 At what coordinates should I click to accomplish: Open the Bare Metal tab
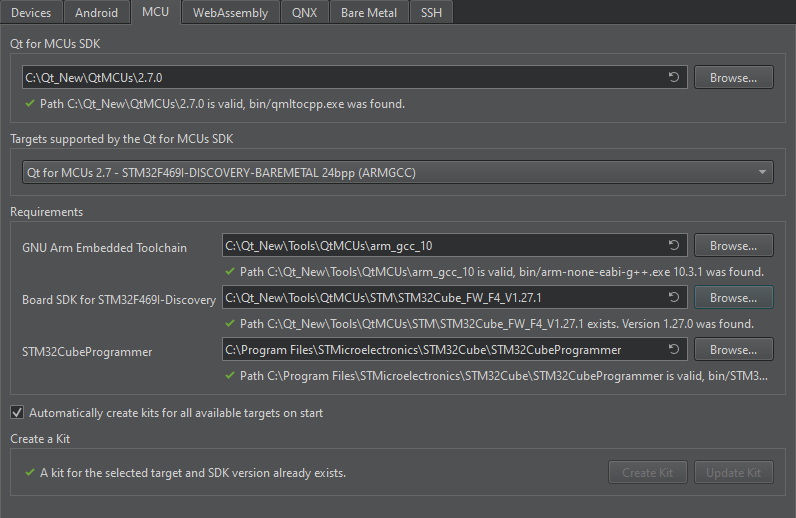pos(367,13)
